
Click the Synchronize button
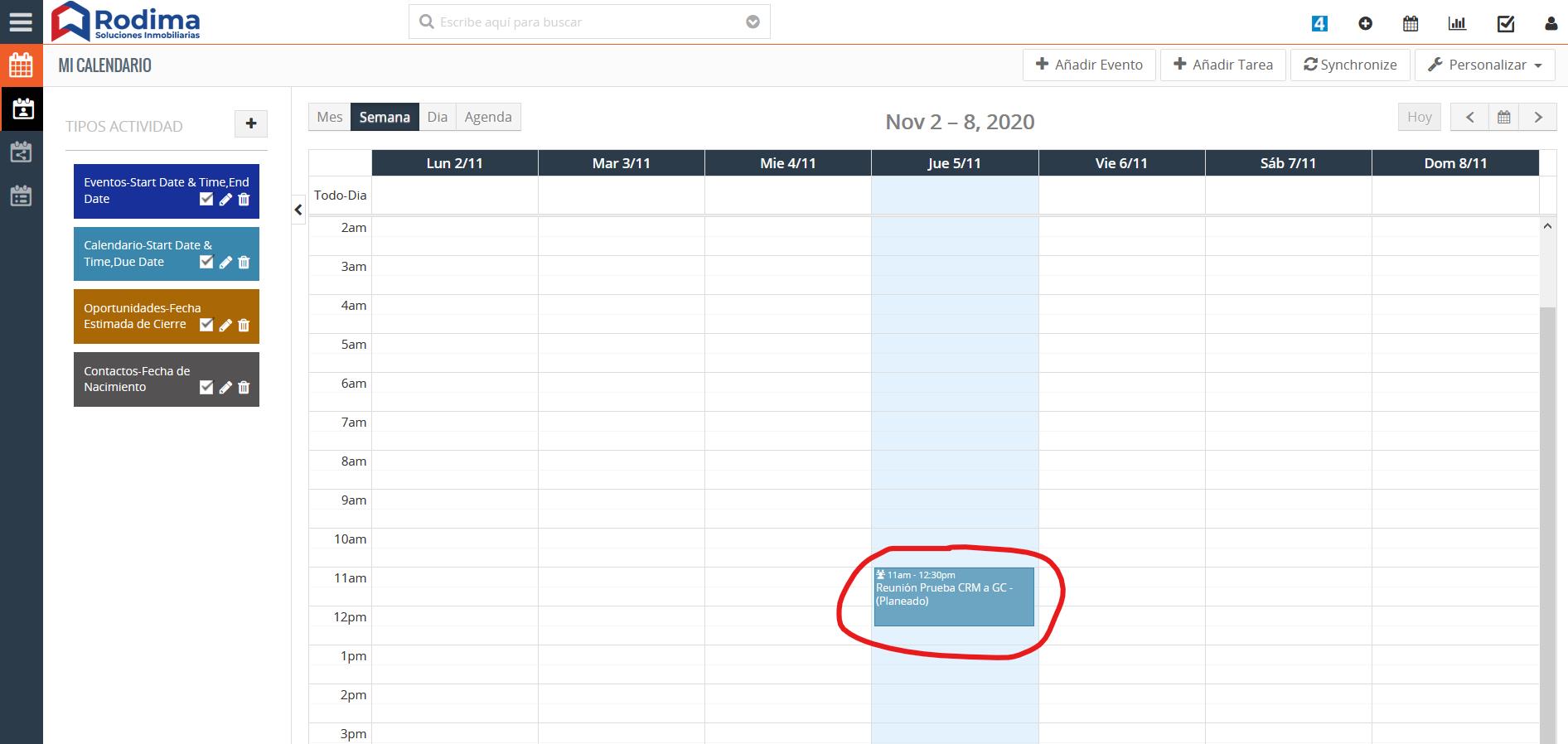pos(1350,65)
